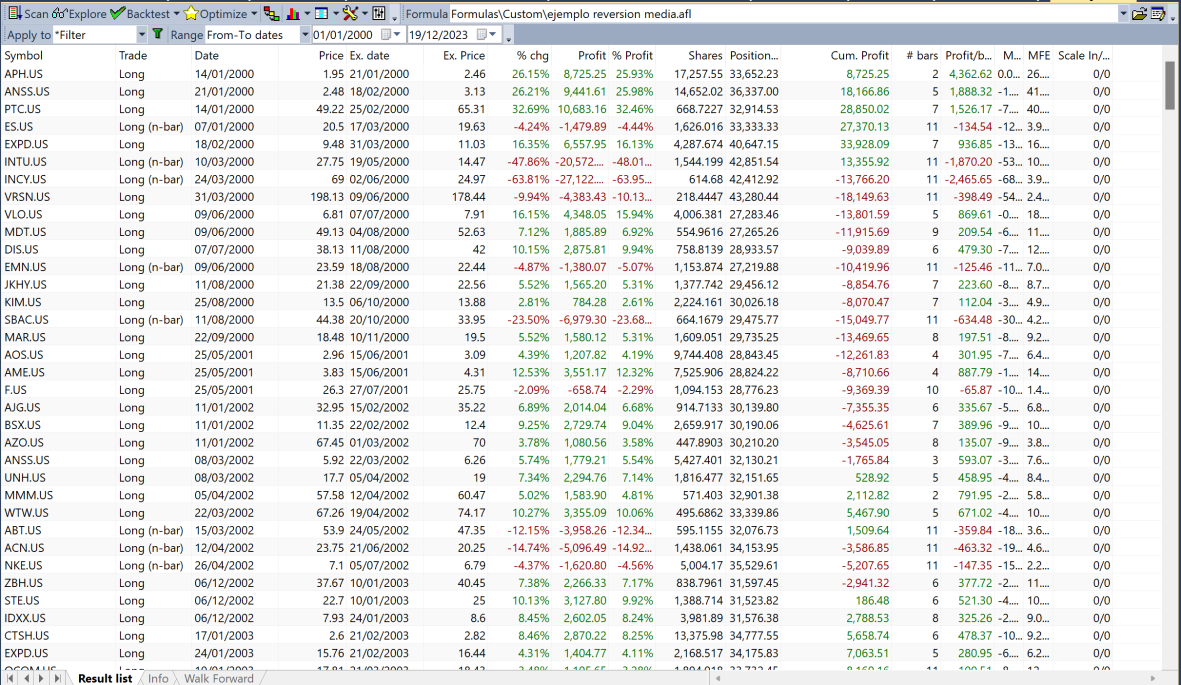Click the Optimize star button
The image size is (1181, 685).
[x=215, y=14]
